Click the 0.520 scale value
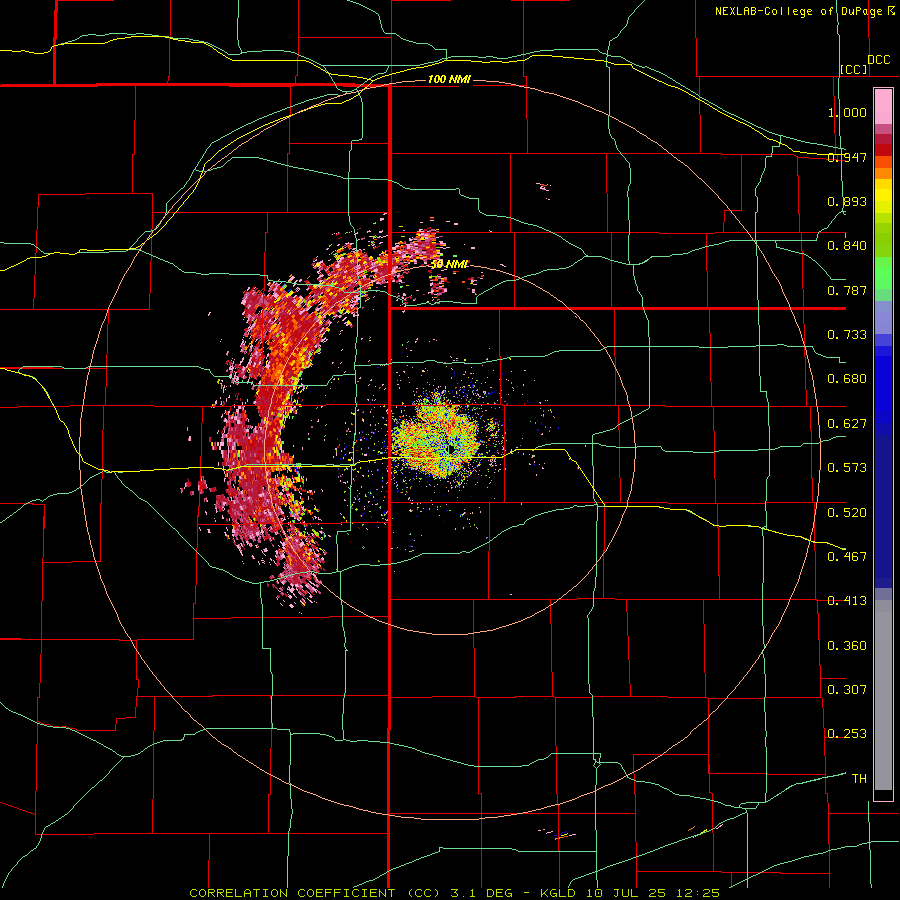 pyautogui.click(x=847, y=512)
